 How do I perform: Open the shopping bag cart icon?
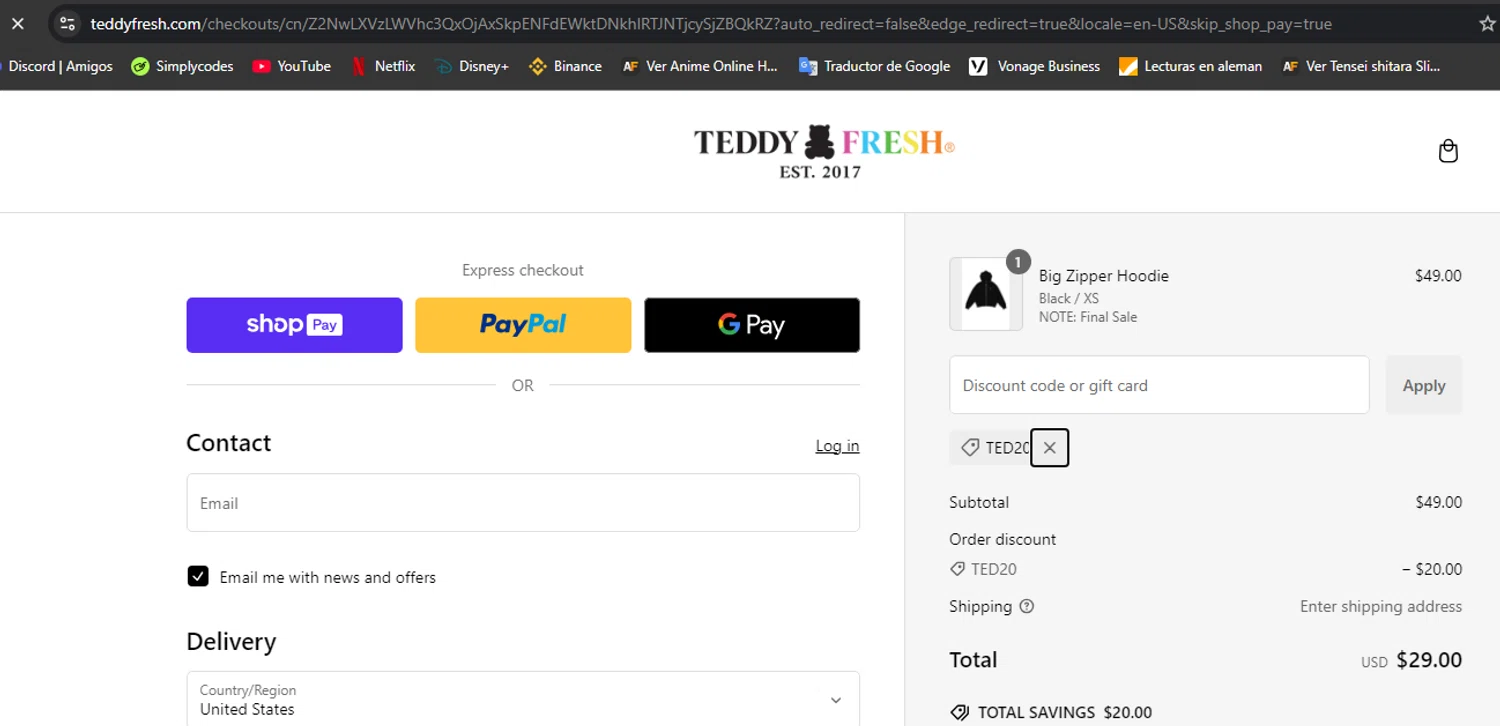point(1448,152)
